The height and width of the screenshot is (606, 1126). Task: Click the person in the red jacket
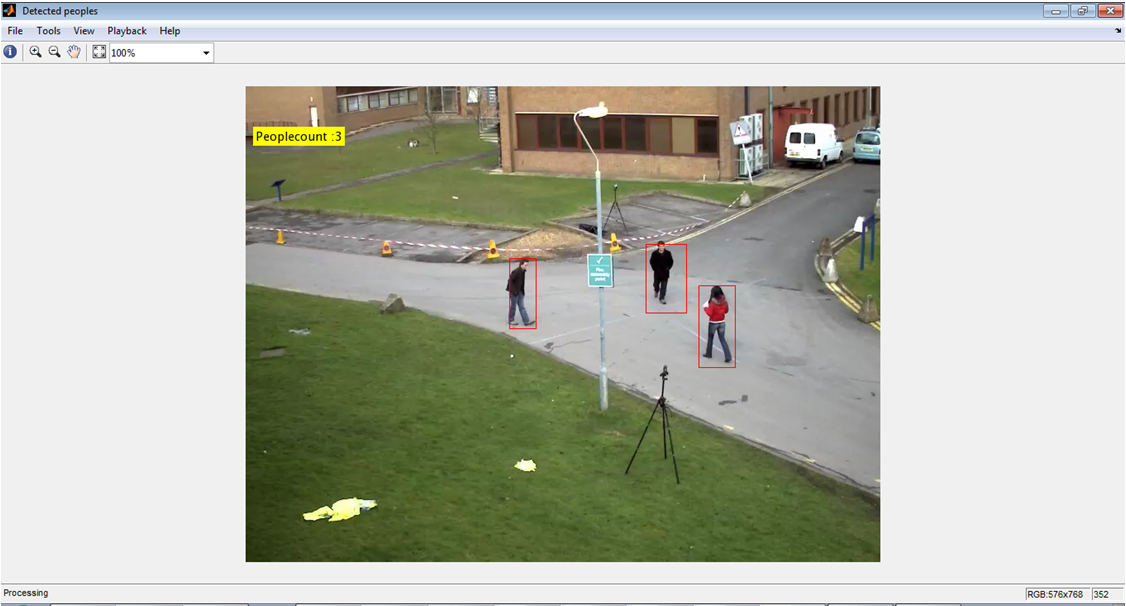pyautogui.click(x=716, y=324)
